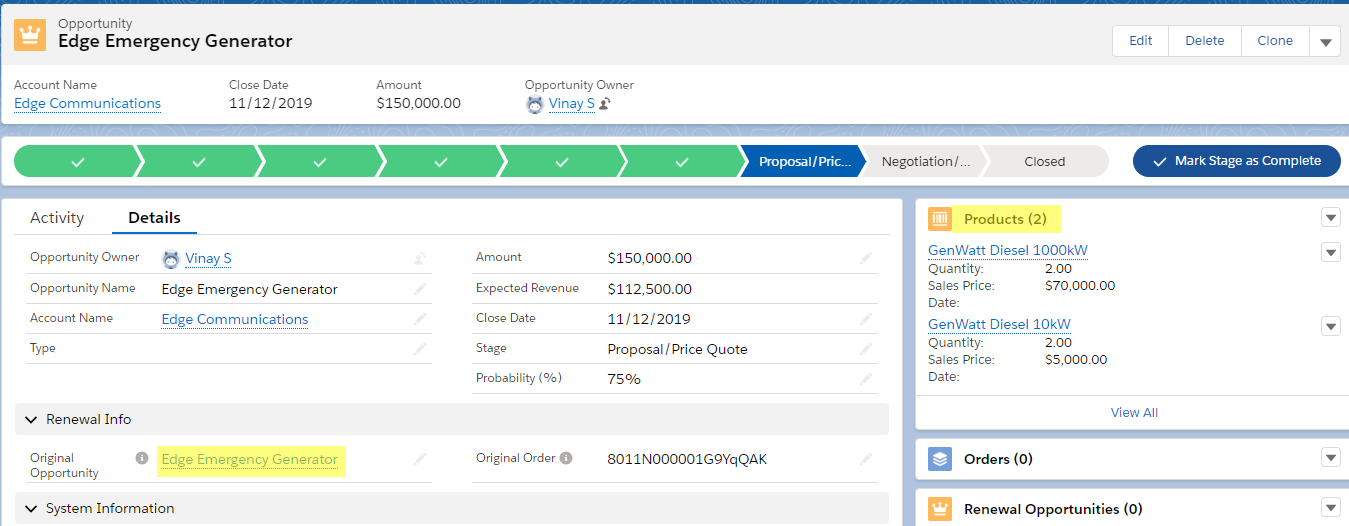Edit the Opportunity Name field pencil
1349x526 pixels.
pyautogui.click(x=420, y=289)
